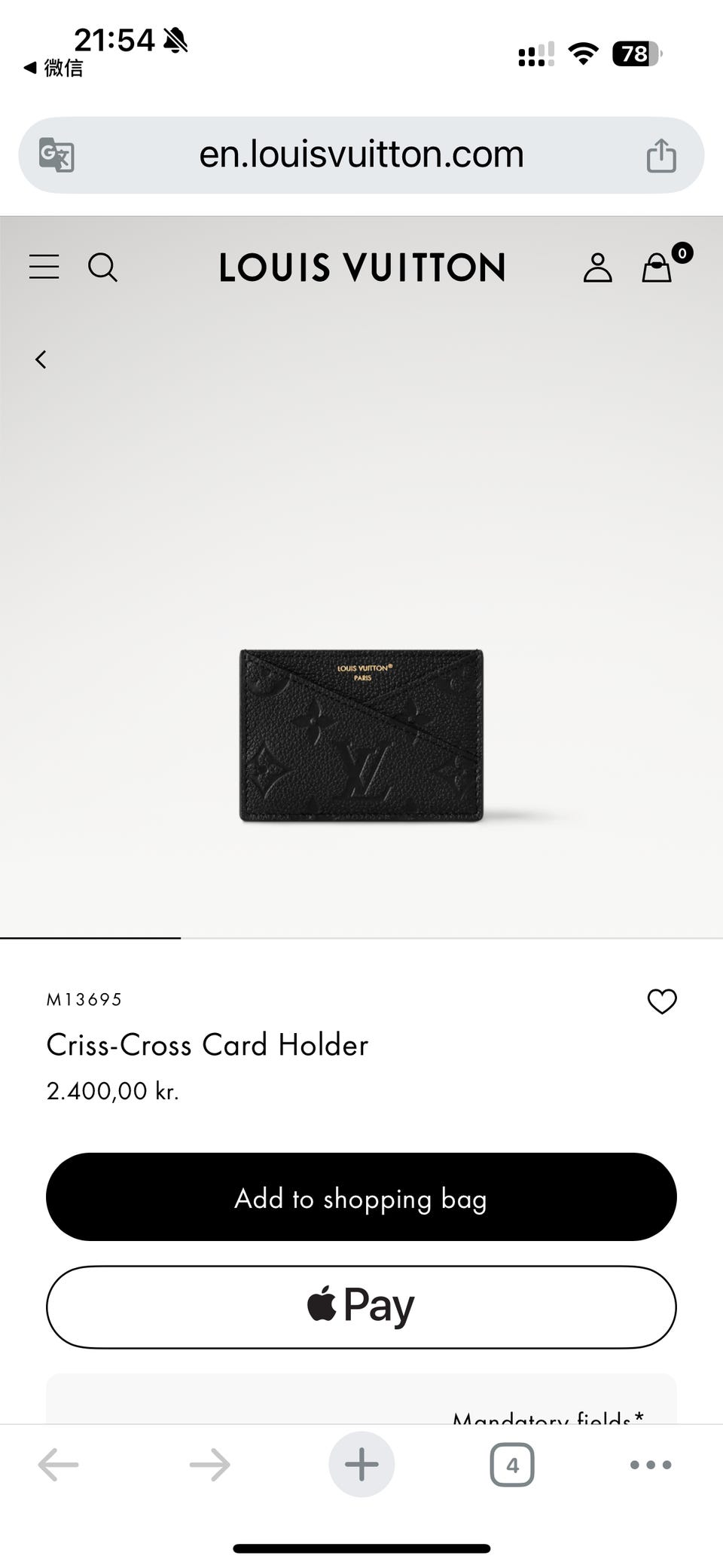Tap the share icon in address bar

click(661, 155)
